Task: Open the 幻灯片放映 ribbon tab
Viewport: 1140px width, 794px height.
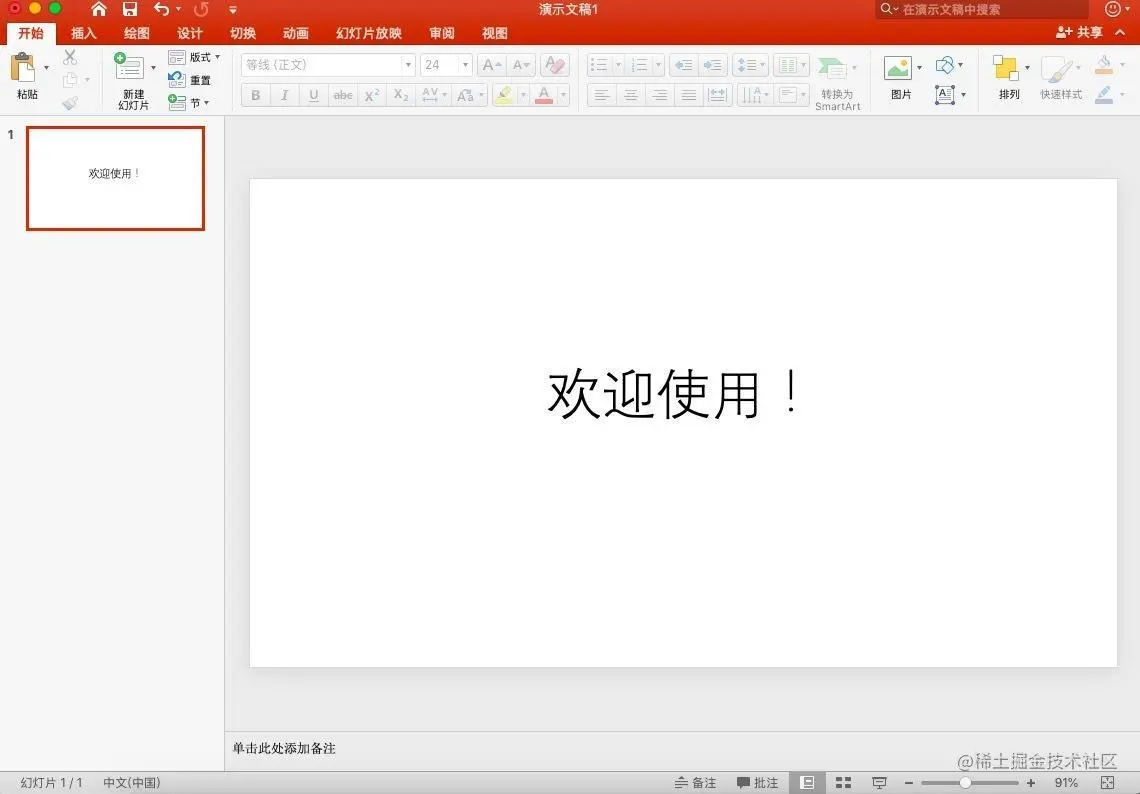Action: click(367, 32)
